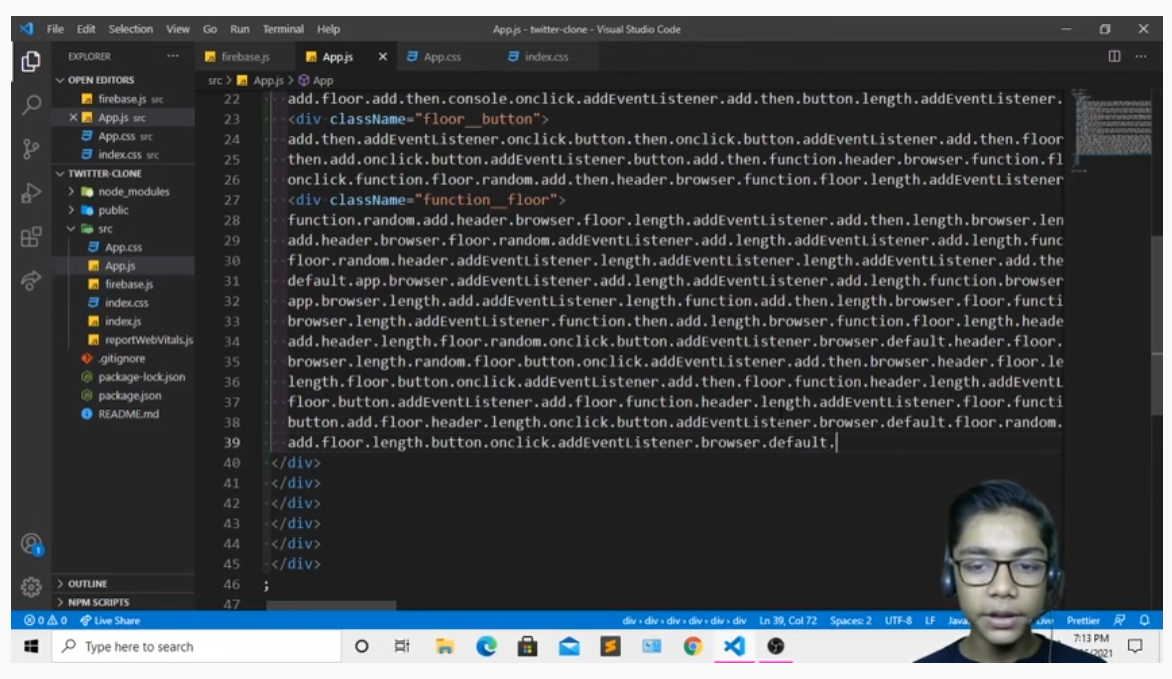Viewport: 1172px width, 679px height.
Task: Open Microsoft Edge from the taskbar
Action: [486, 646]
